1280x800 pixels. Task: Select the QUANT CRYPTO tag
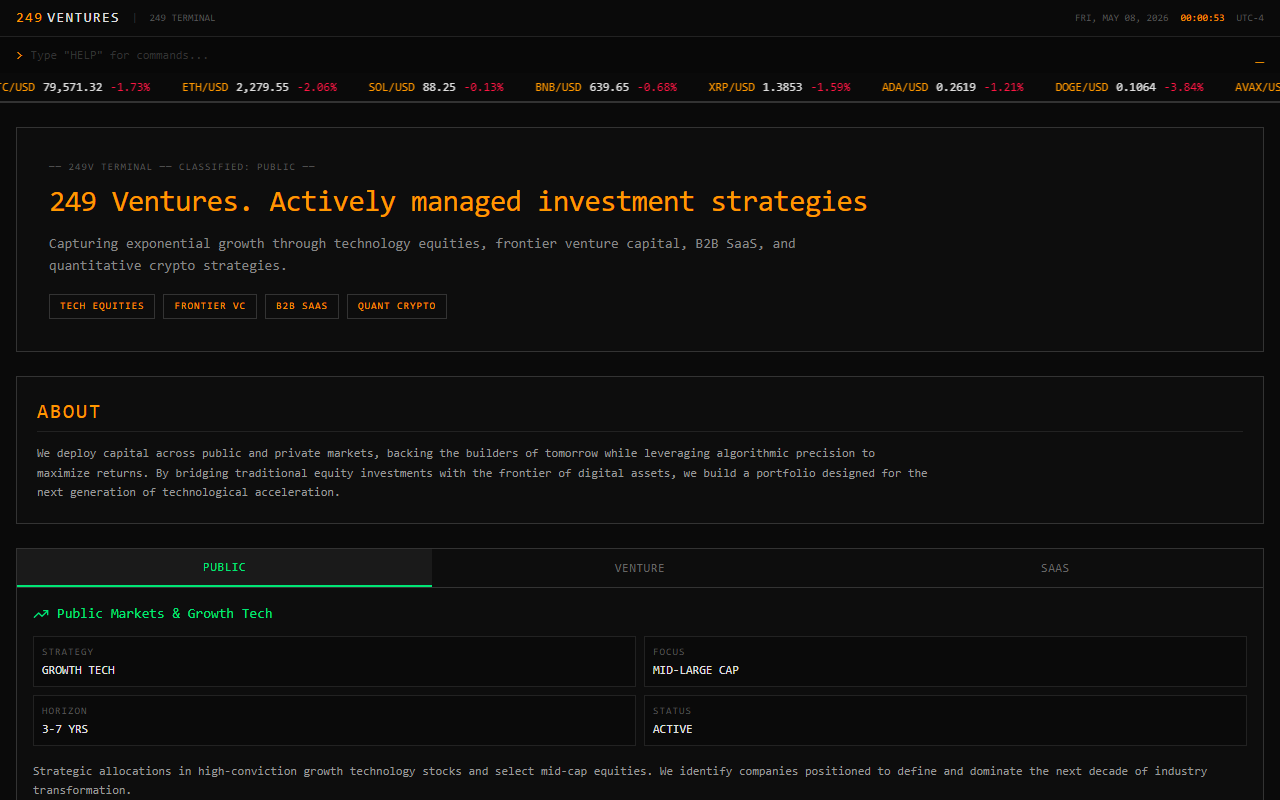tap(397, 306)
